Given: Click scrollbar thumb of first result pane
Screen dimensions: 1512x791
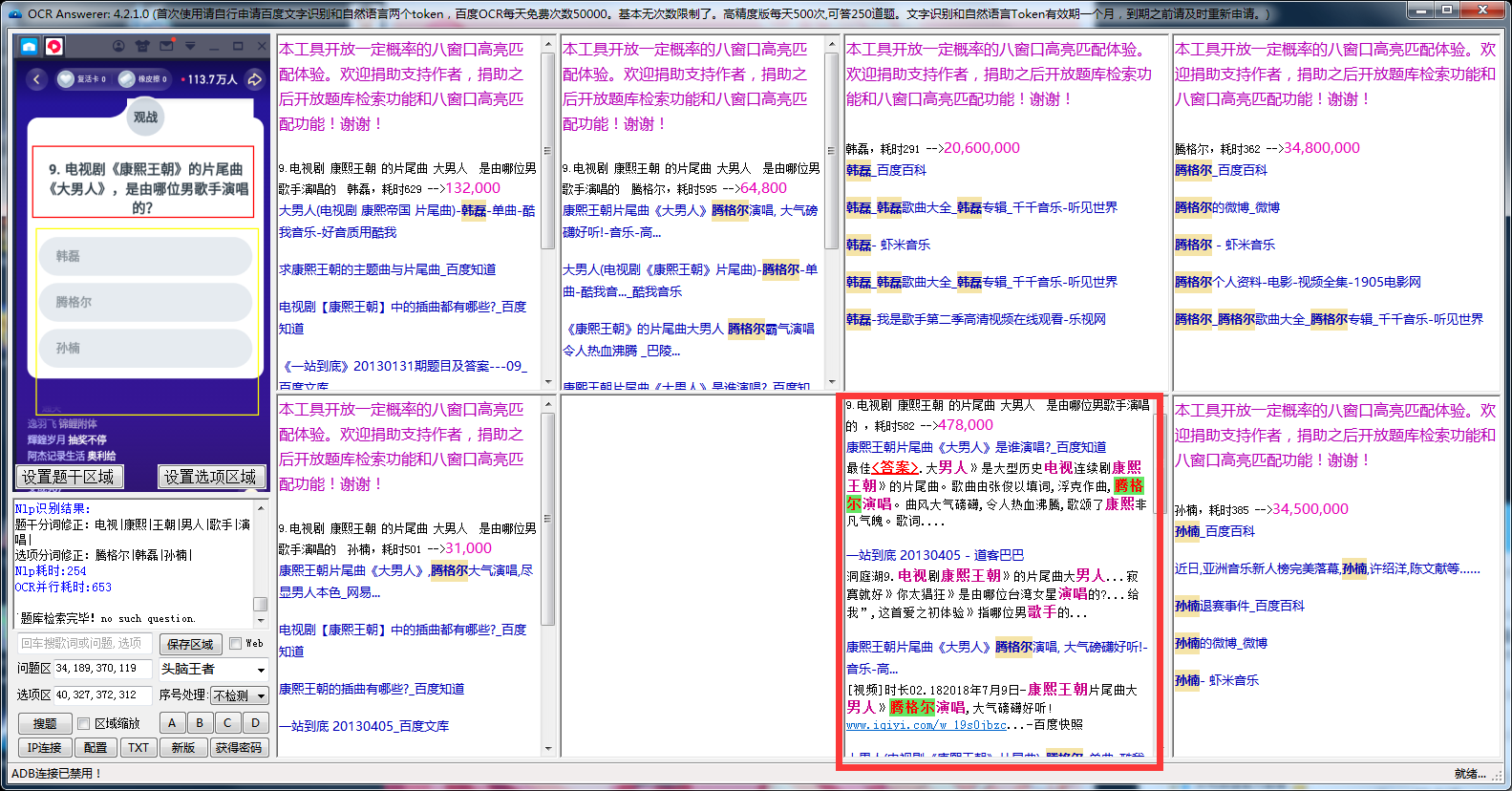Looking at the screenshot, I should (x=548, y=151).
